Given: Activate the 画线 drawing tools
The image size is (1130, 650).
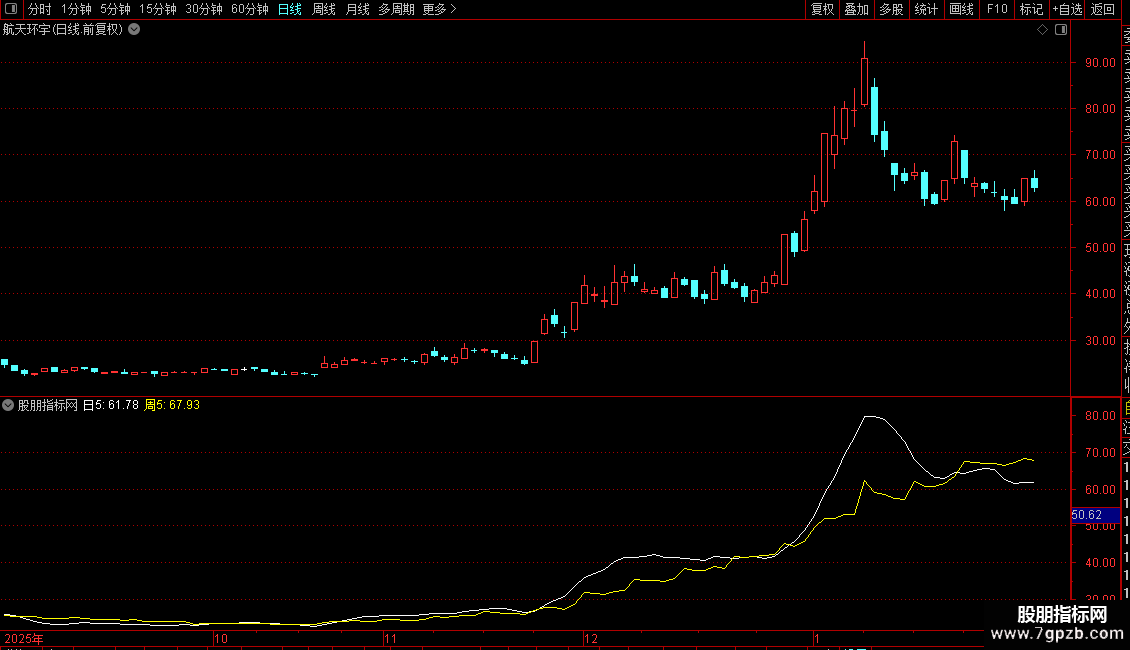Looking at the screenshot, I should (x=961, y=9).
